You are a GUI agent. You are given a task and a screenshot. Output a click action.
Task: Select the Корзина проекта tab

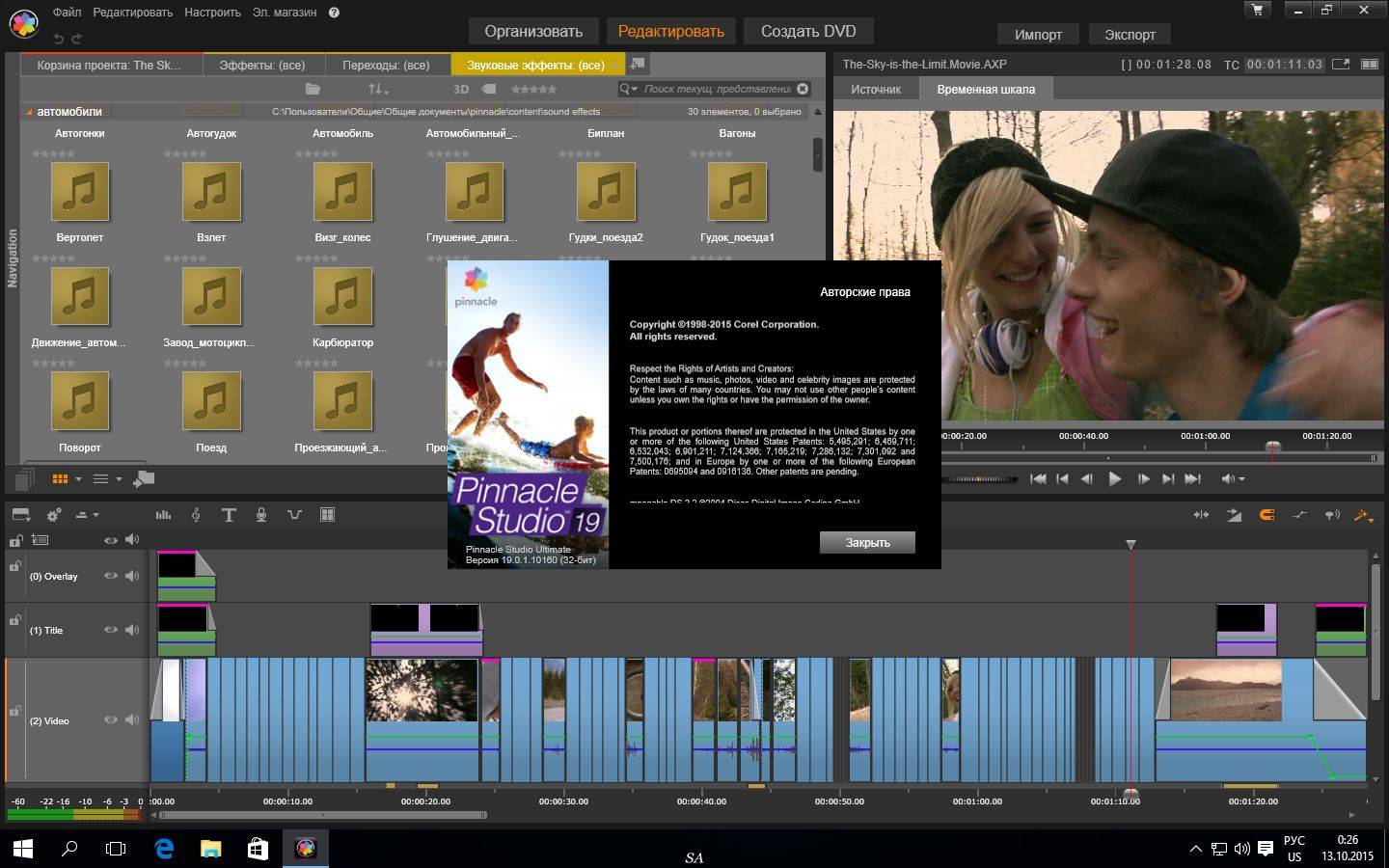coord(109,65)
